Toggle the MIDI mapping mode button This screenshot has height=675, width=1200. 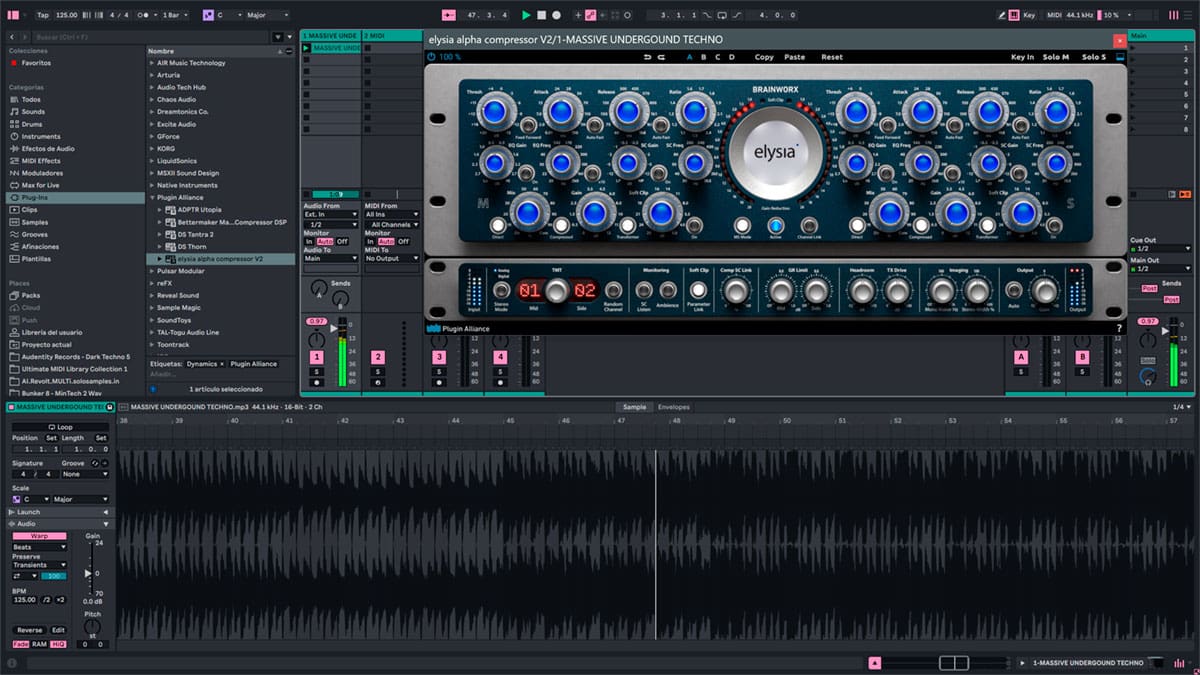click(x=1054, y=15)
